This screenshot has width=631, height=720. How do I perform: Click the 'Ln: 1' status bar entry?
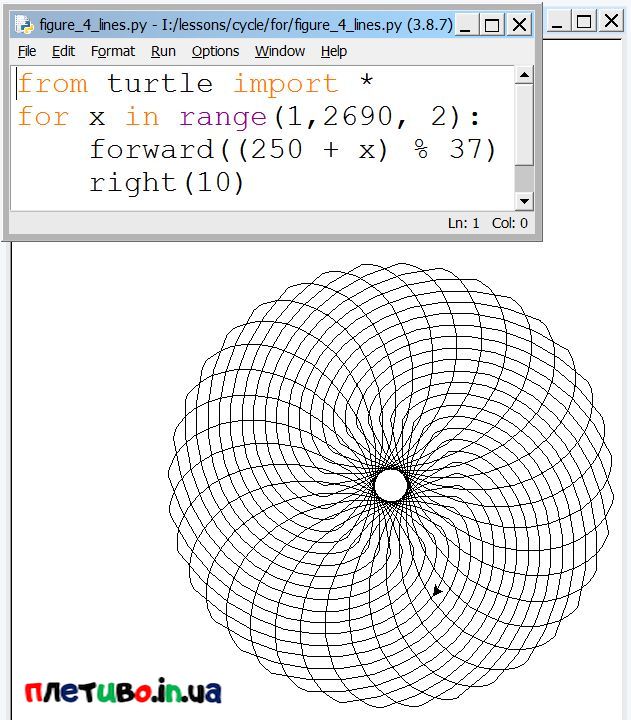point(463,223)
